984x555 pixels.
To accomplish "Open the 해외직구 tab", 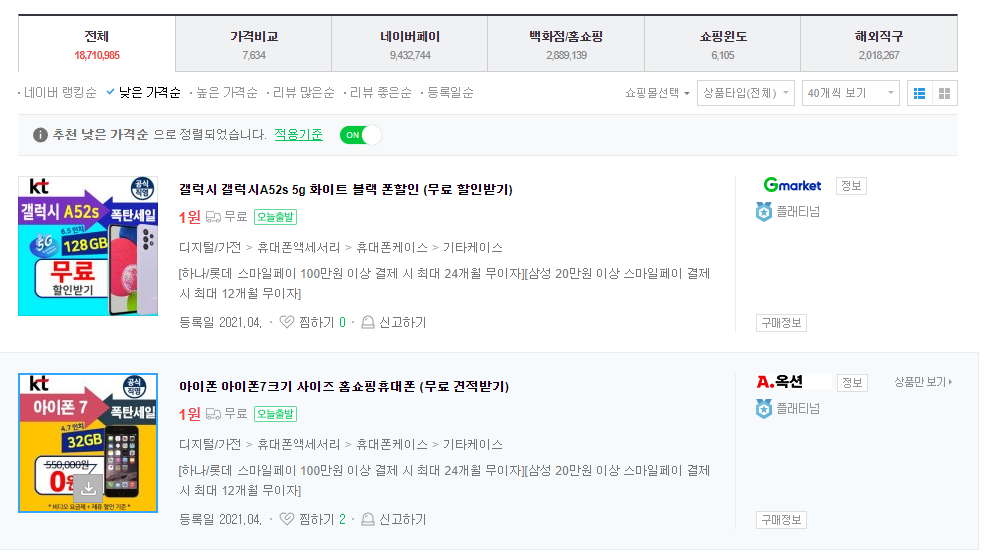I will coord(878,44).
